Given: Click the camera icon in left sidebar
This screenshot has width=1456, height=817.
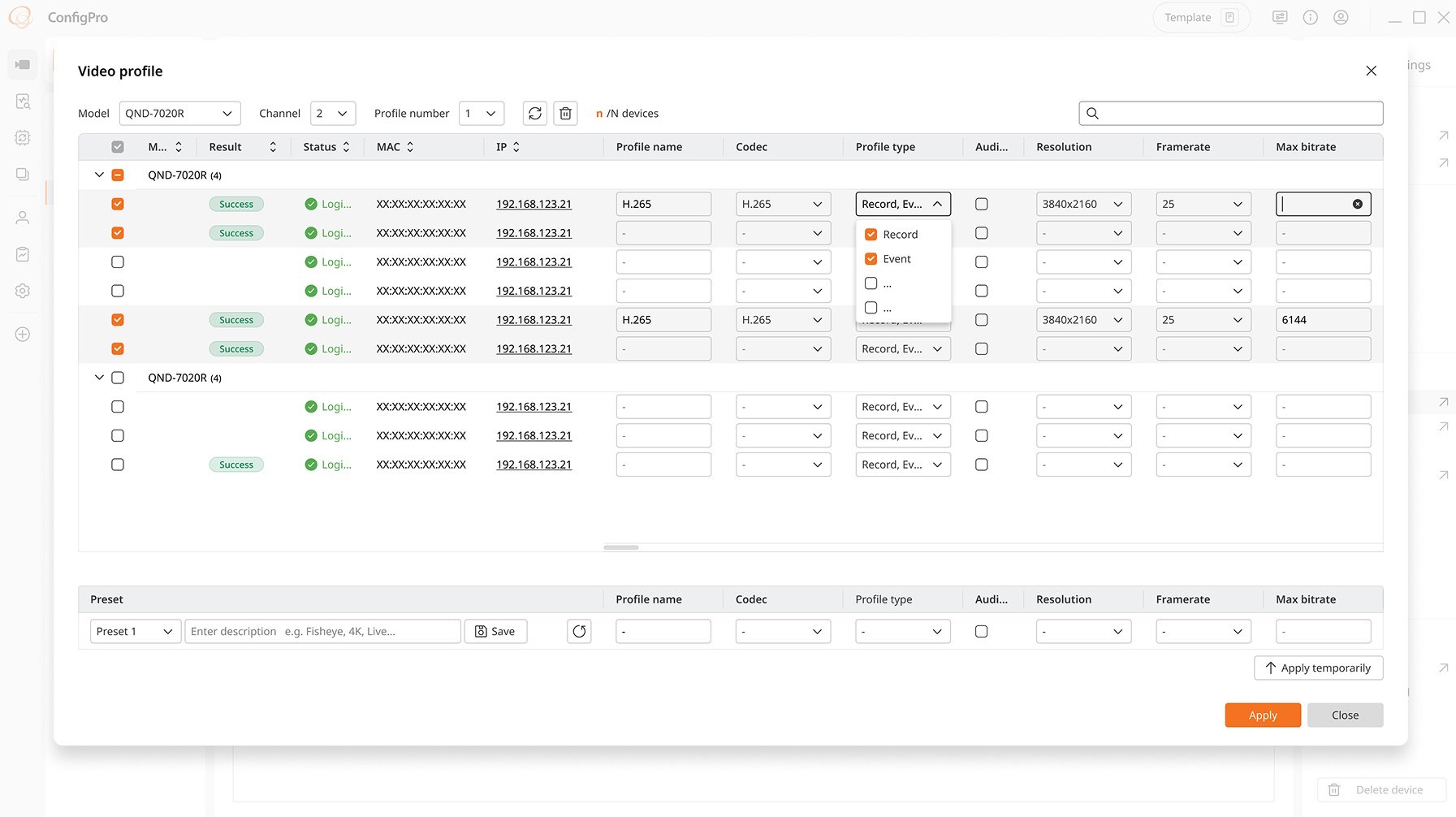Looking at the screenshot, I should 23,65.
